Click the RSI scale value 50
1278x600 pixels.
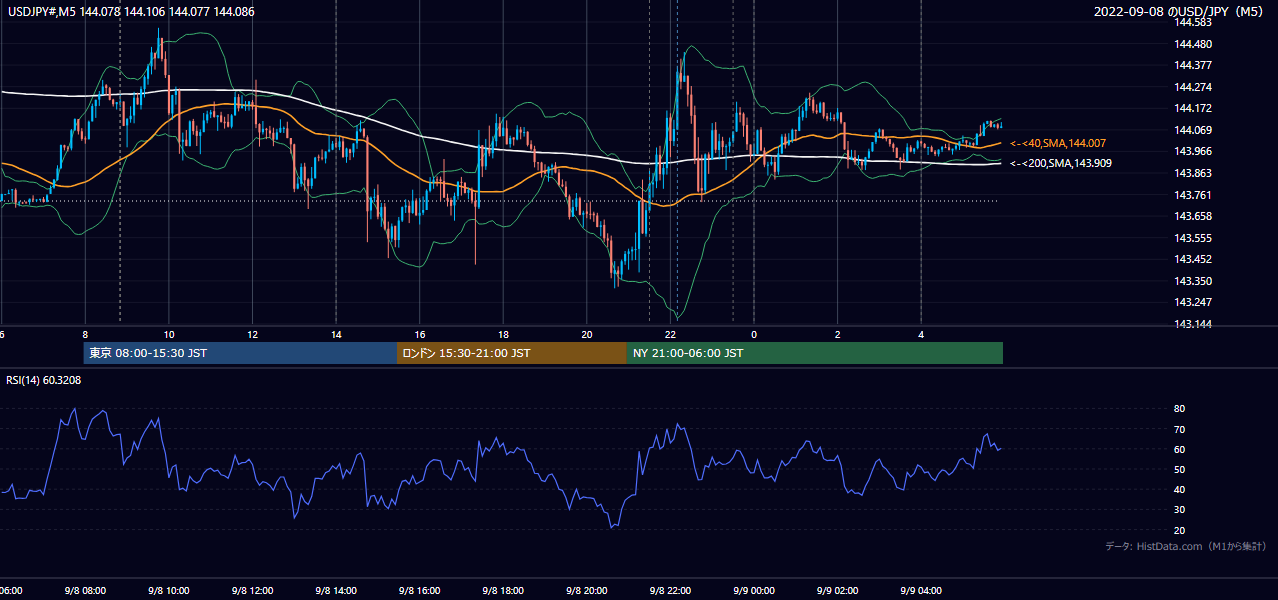1180,469
